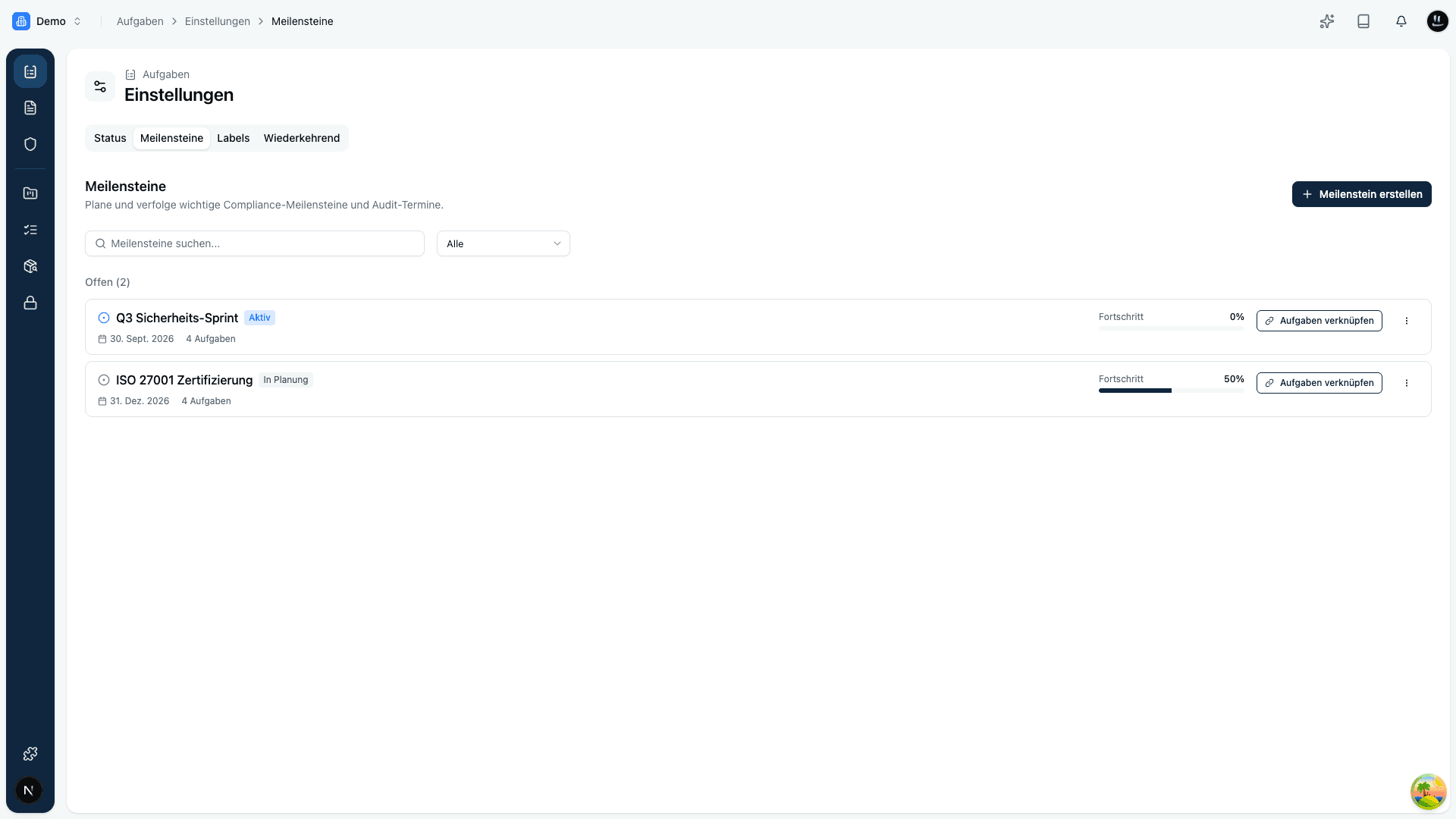Switch to the Wiederkehrend tab
The height and width of the screenshot is (819, 1456).
coord(301,138)
